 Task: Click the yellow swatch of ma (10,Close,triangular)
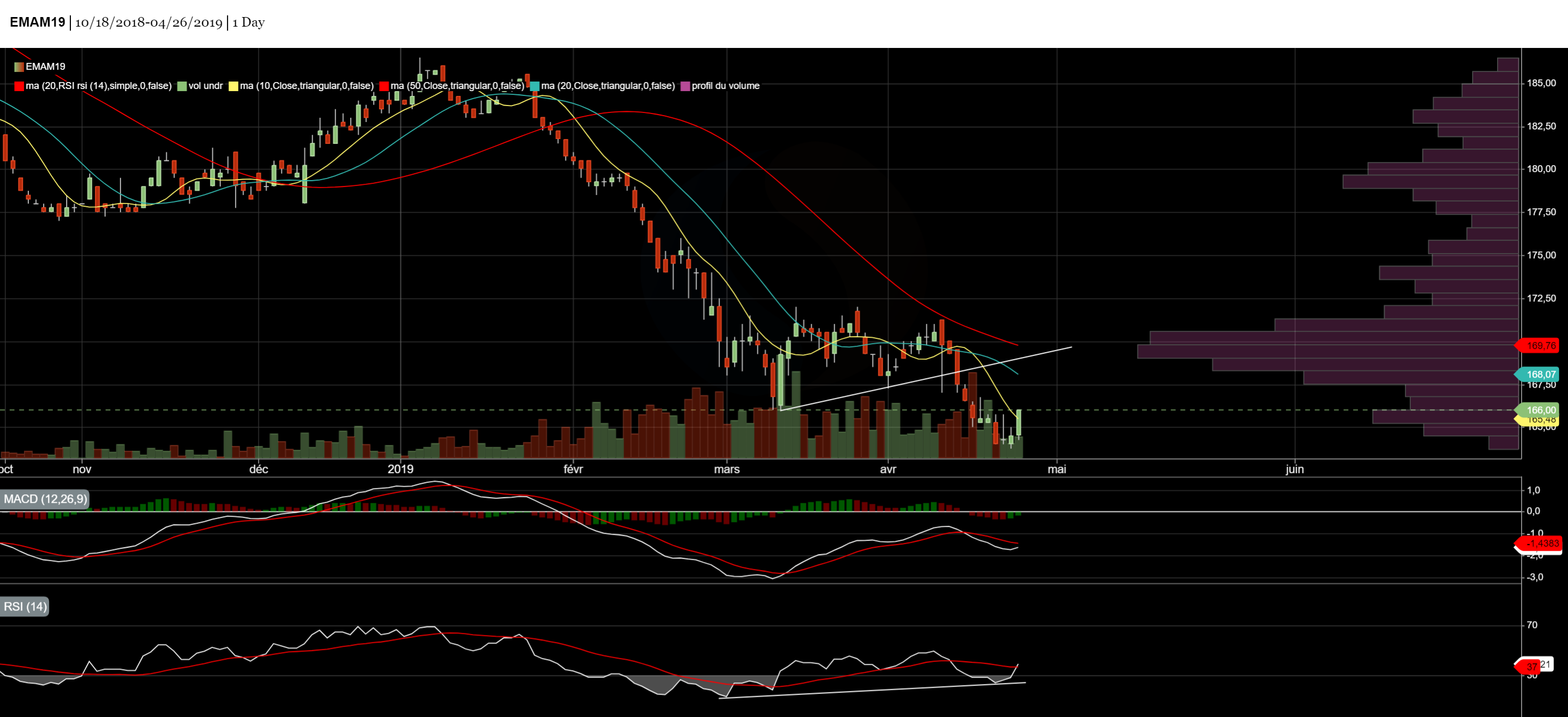click(x=233, y=86)
